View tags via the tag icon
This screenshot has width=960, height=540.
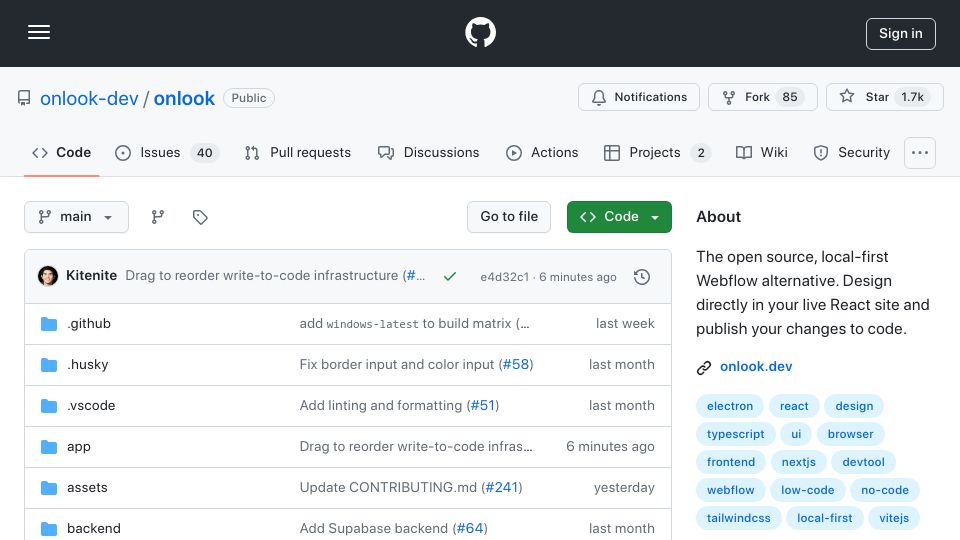tap(200, 217)
